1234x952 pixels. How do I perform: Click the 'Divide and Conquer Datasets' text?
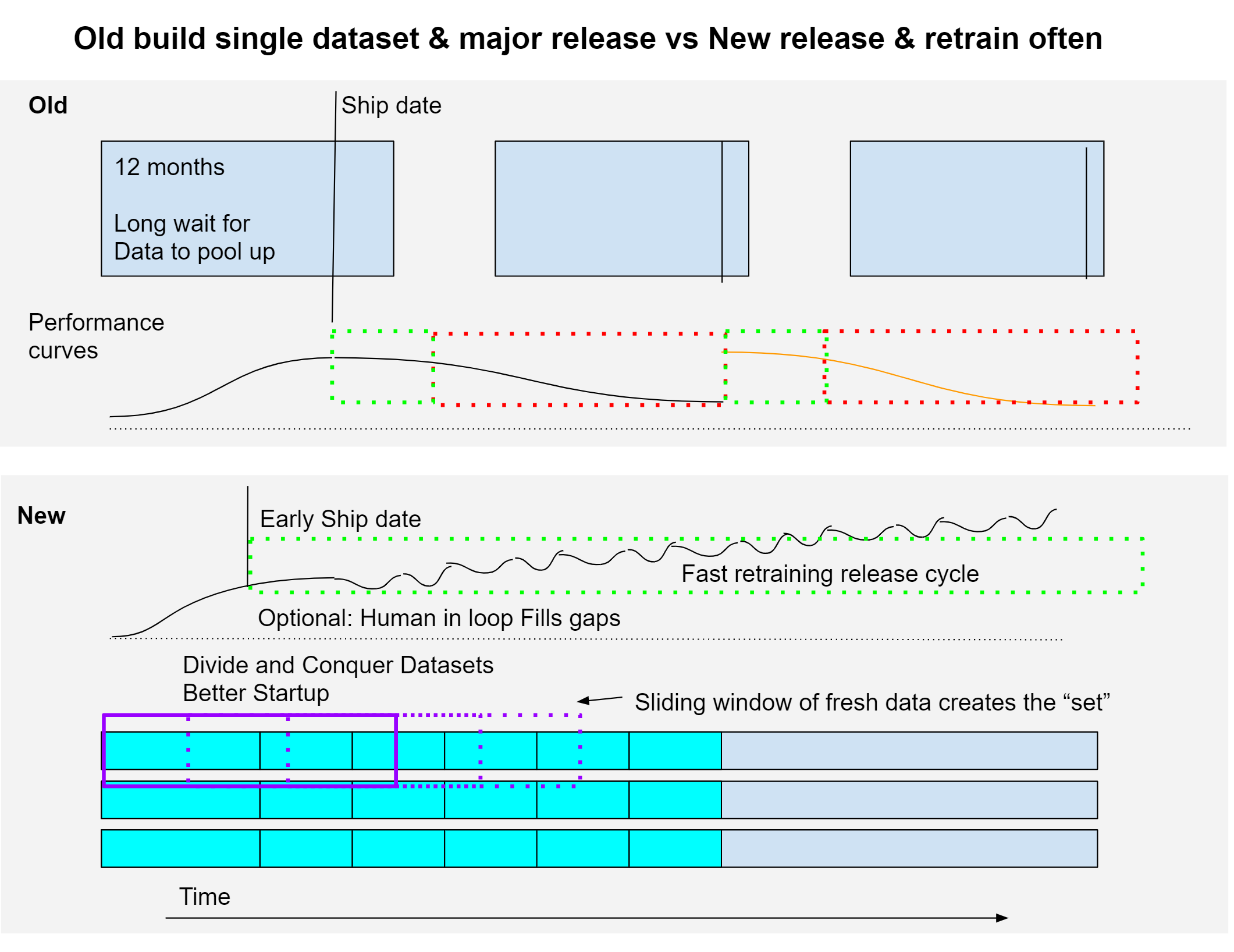[337, 665]
